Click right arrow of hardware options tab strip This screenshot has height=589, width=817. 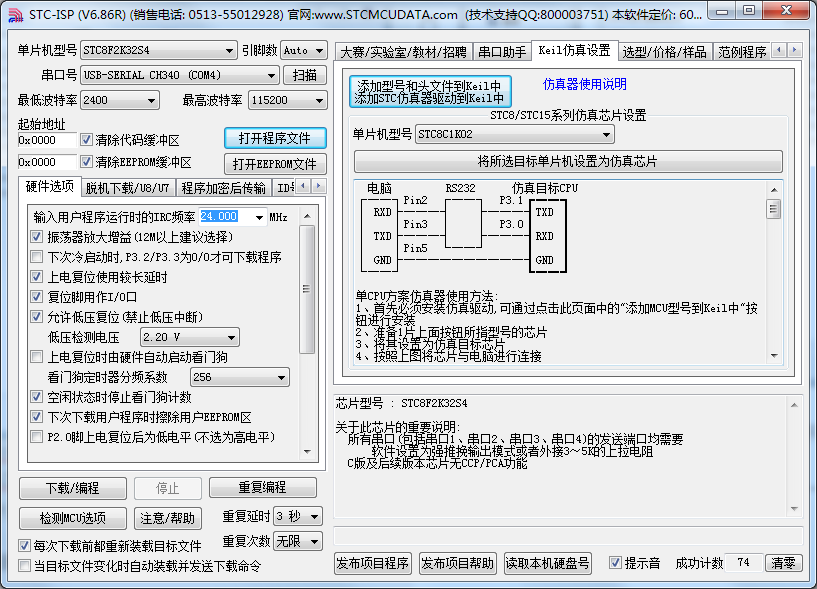[319, 186]
